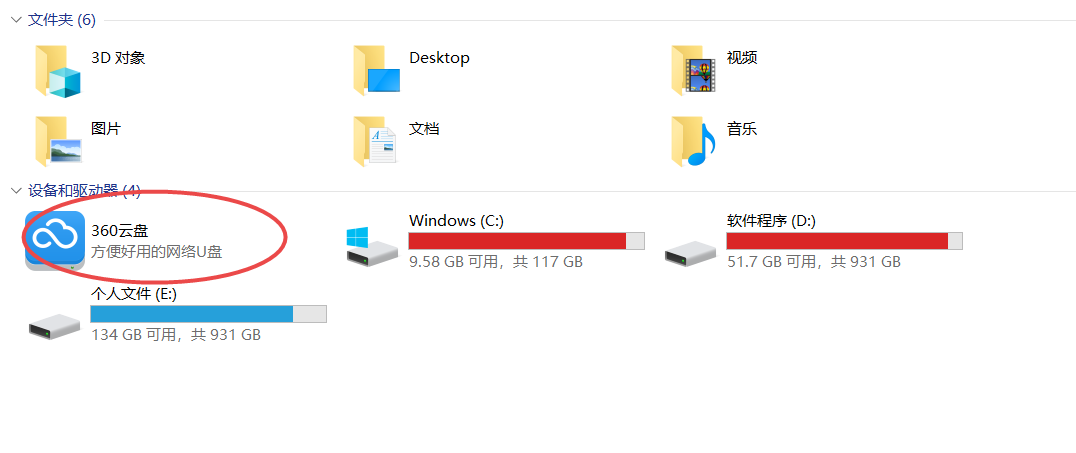Image resolution: width=1076 pixels, height=453 pixels.
Task: Select the Desktop folder icon
Action: click(x=376, y=71)
